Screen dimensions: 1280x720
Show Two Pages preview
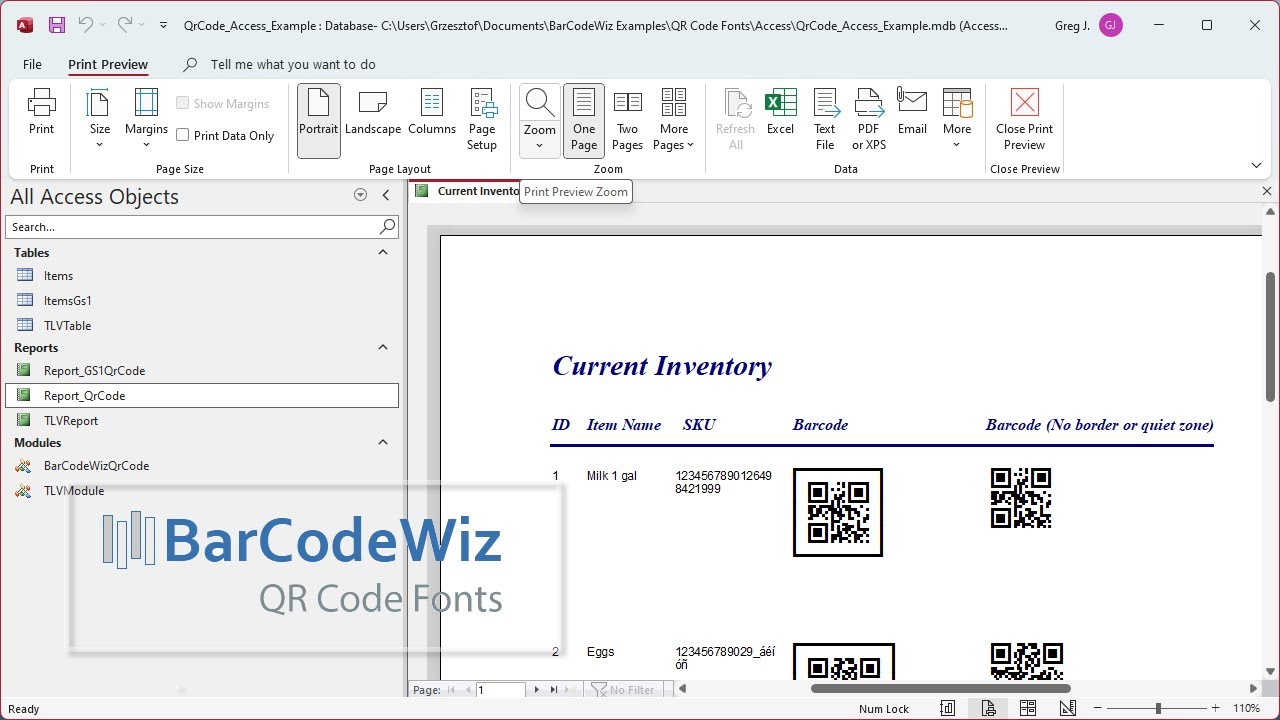627,120
